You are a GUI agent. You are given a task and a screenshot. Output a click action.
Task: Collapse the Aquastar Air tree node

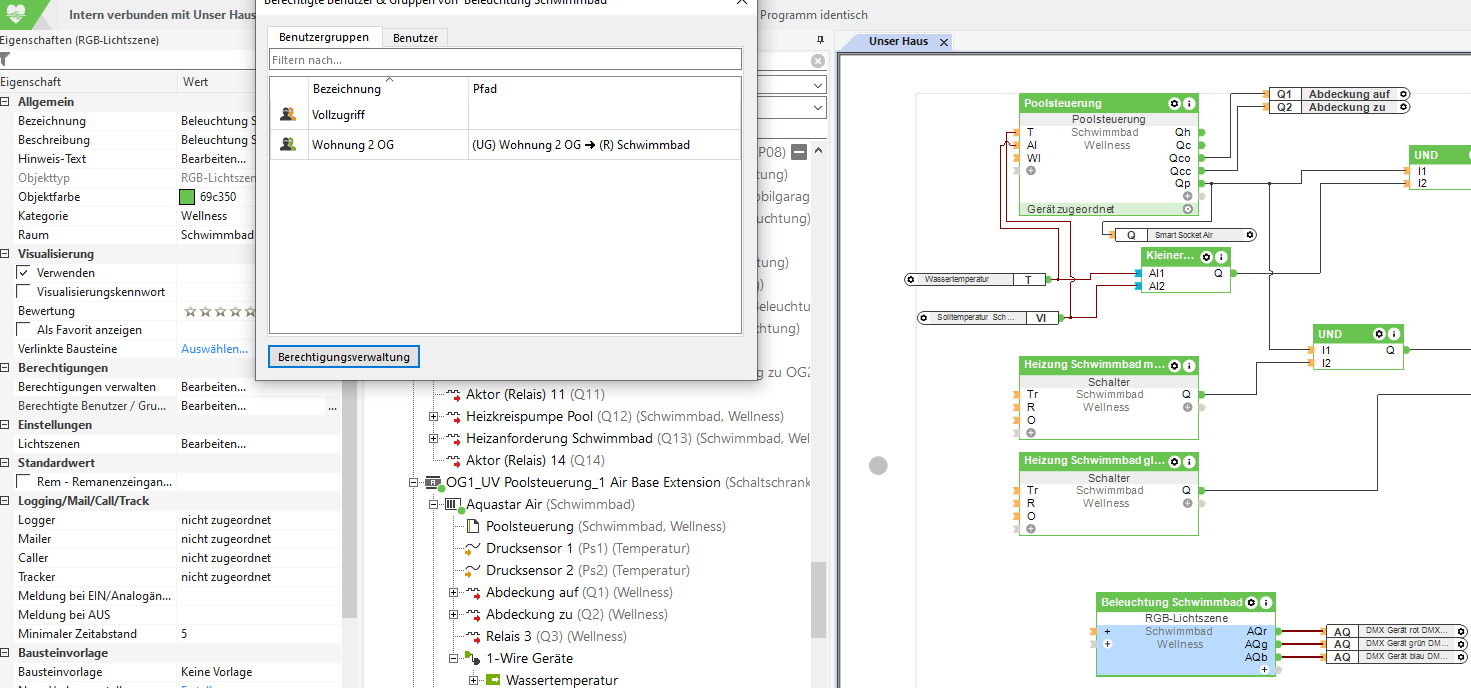point(434,505)
